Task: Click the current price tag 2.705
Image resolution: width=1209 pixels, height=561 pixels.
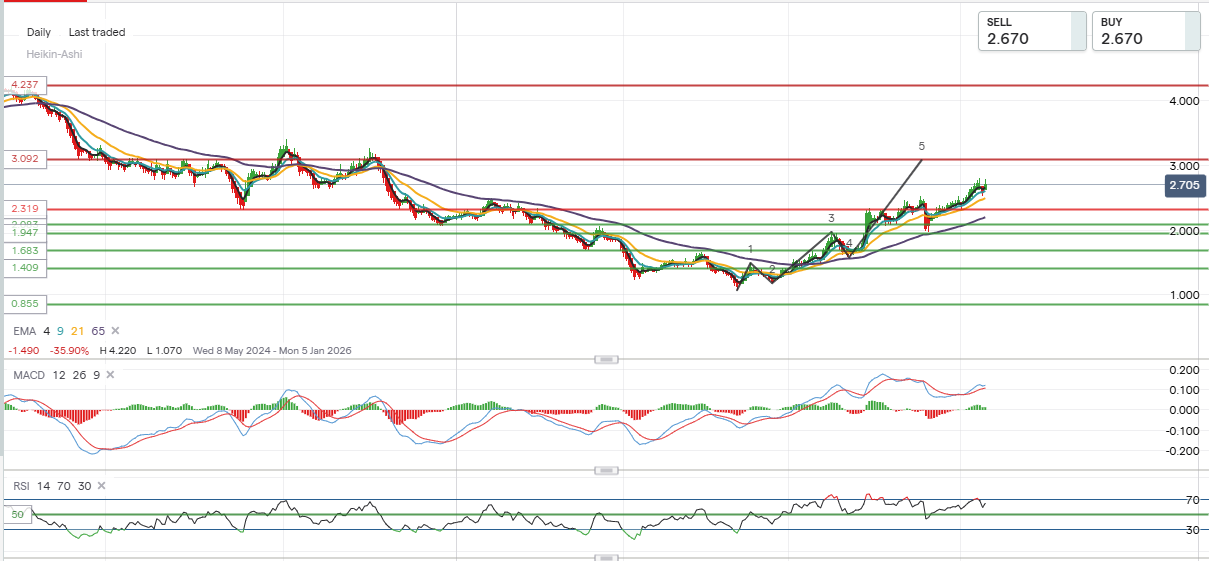Action: pyautogui.click(x=1185, y=185)
